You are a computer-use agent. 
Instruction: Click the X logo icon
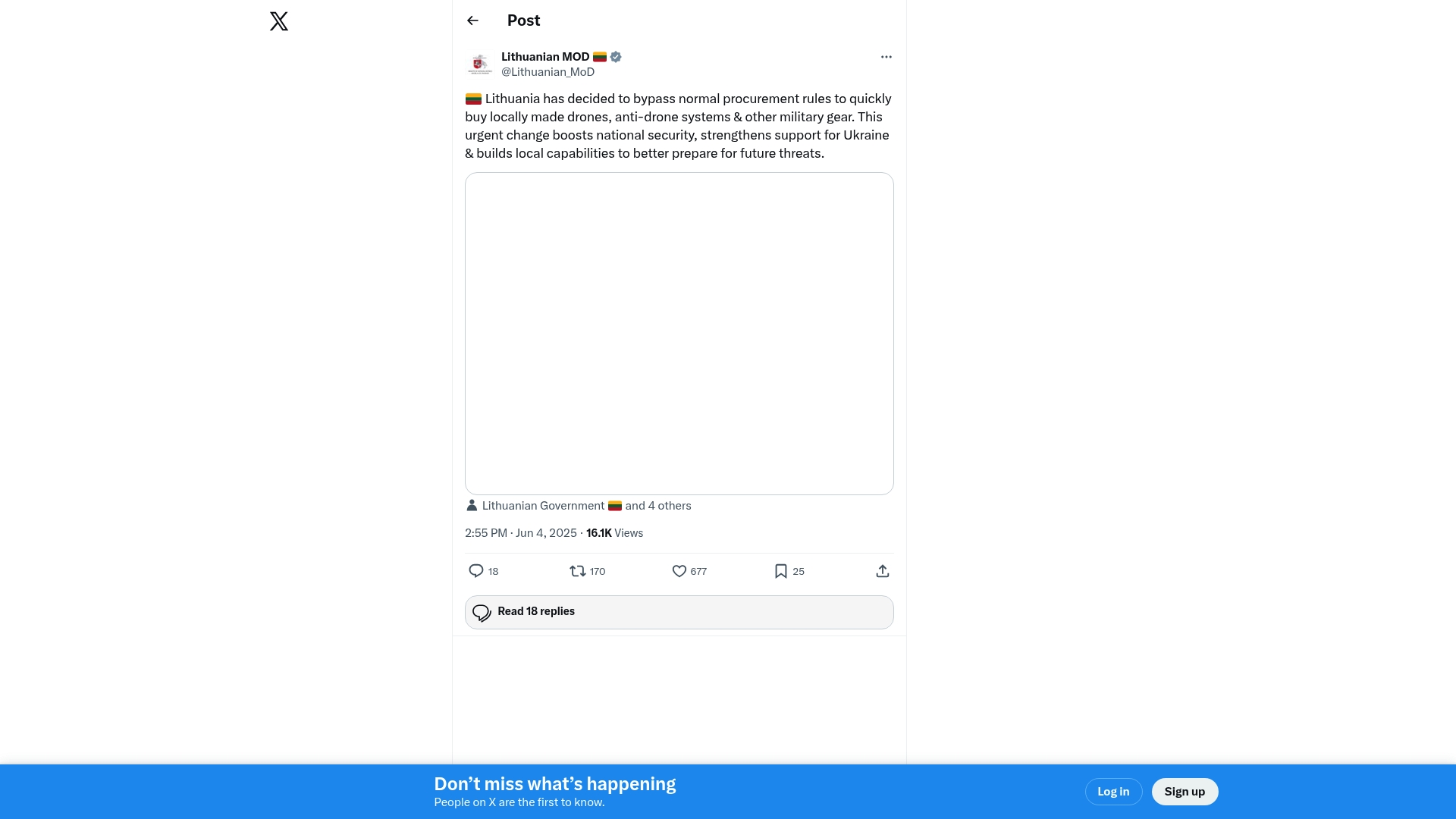click(x=279, y=21)
